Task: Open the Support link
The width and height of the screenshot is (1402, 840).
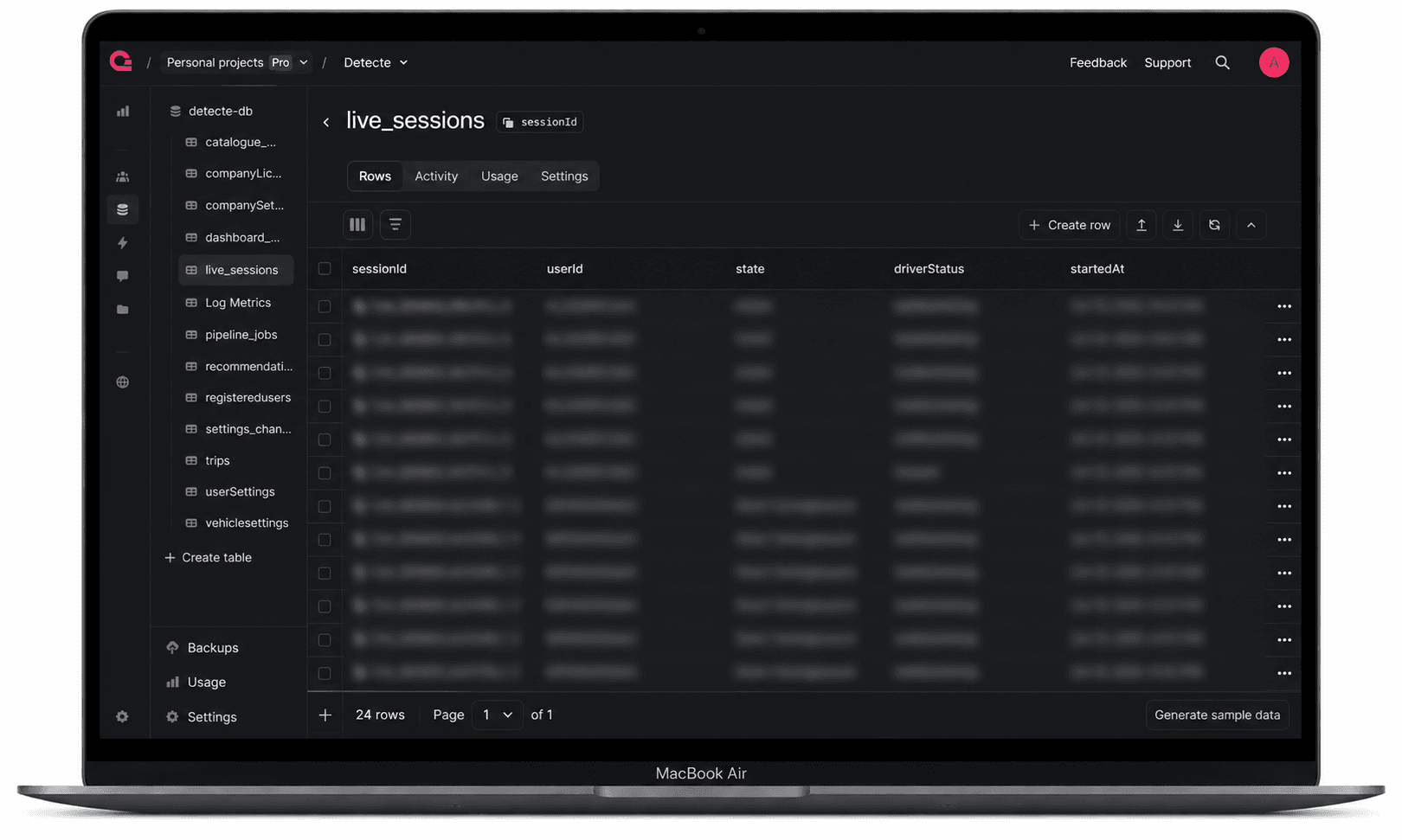Action: tap(1167, 62)
